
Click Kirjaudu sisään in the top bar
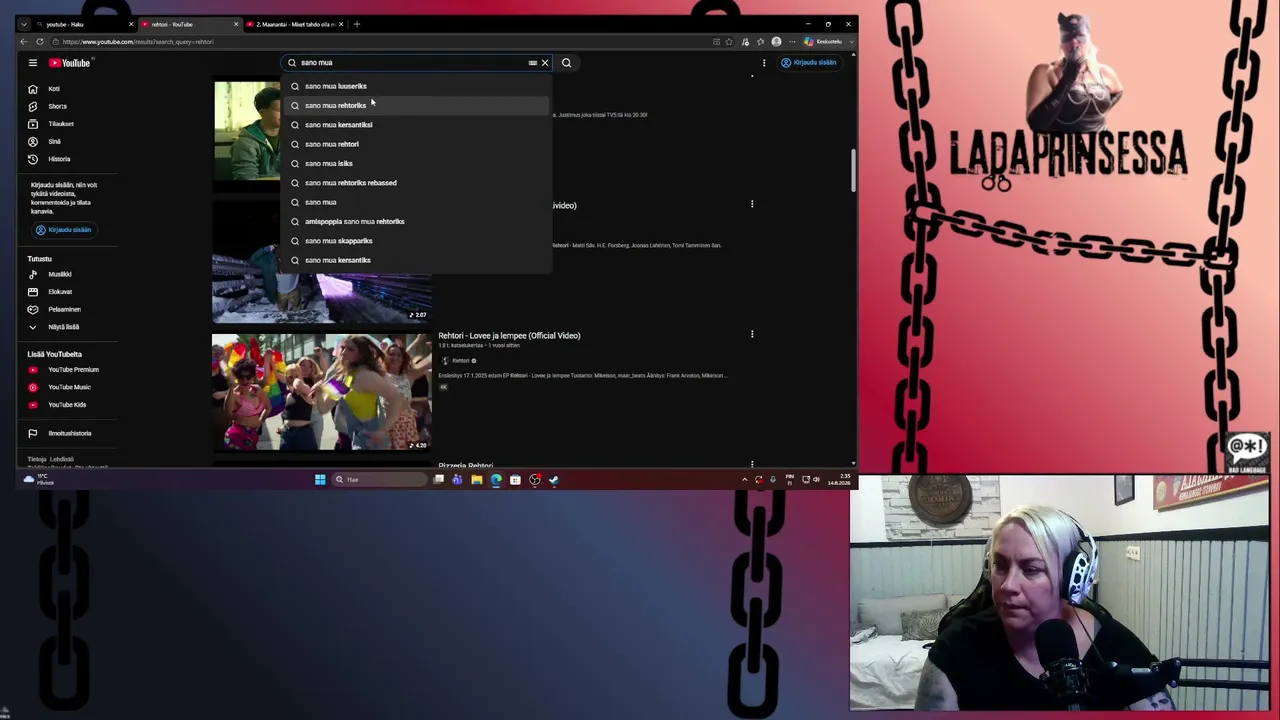click(808, 63)
